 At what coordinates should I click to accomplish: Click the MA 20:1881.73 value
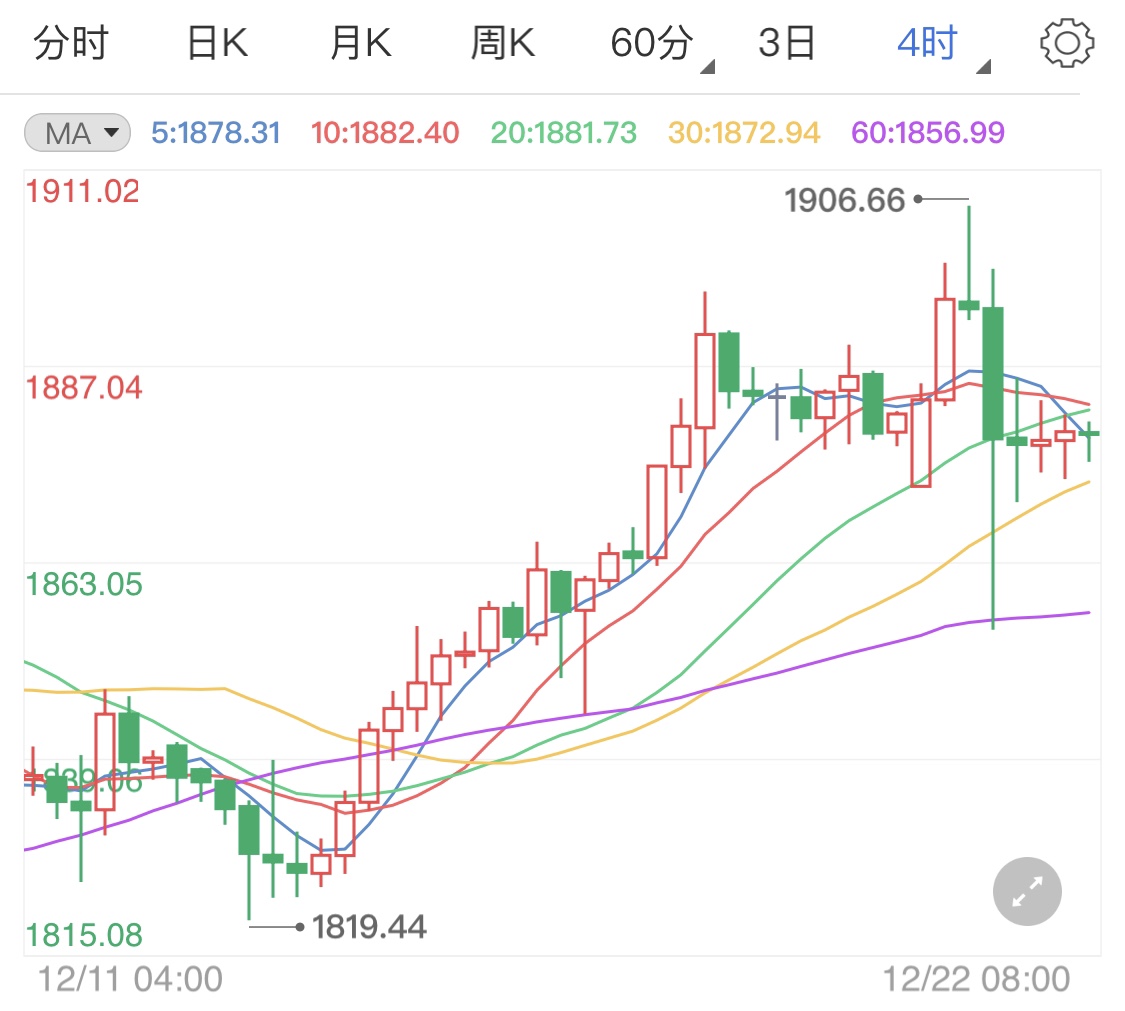564,133
